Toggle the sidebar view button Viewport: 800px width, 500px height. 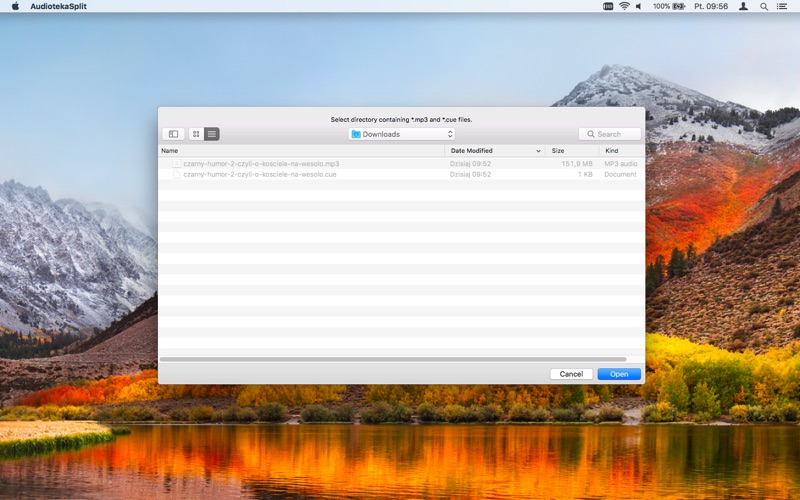coord(173,134)
